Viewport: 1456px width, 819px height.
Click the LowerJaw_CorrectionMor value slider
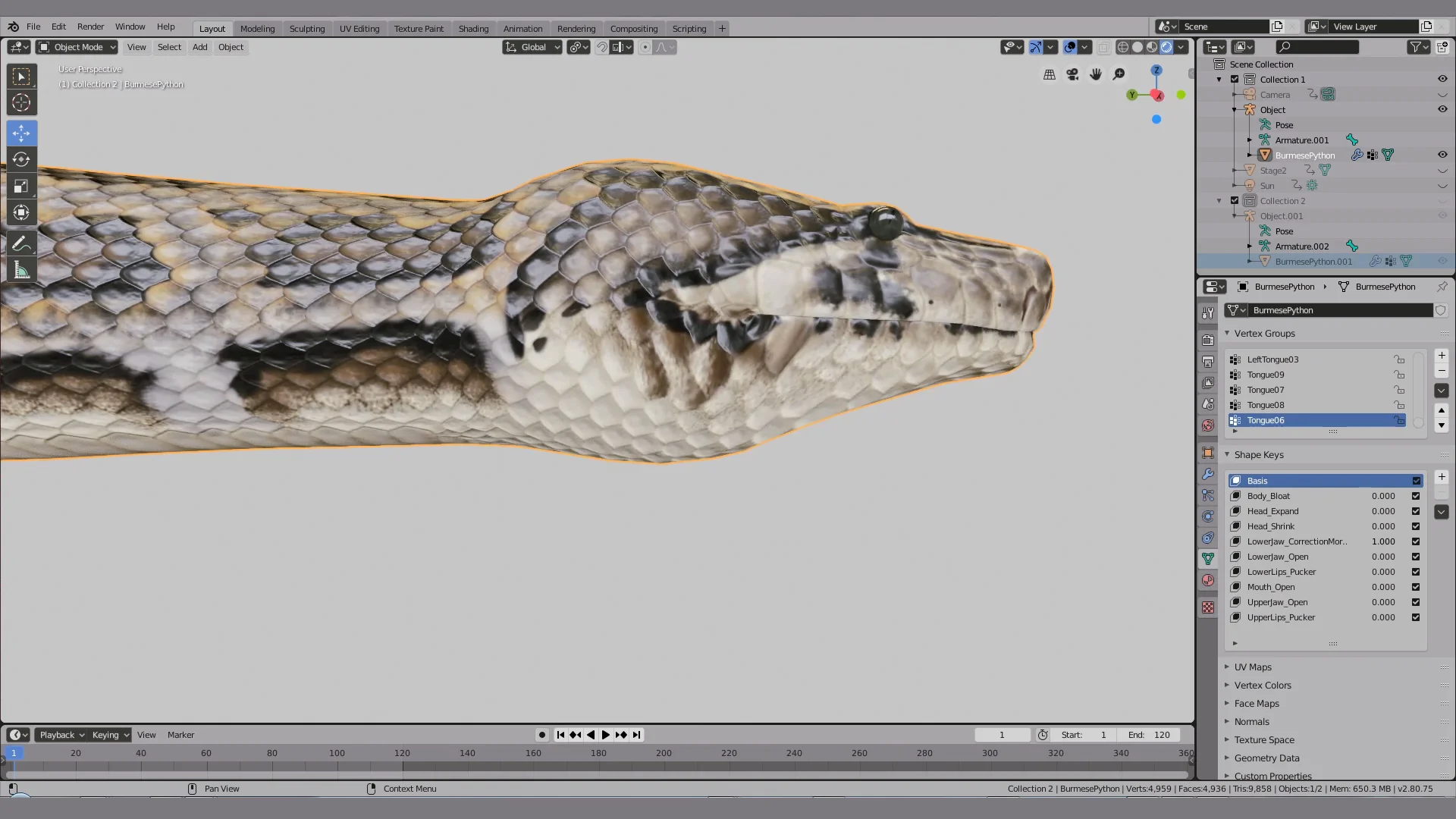(1382, 541)
